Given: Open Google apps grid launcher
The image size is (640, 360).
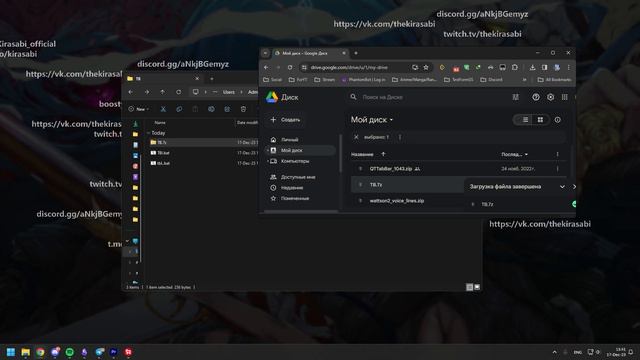Looking at the screenshot, I should click(x=564, y=97).
